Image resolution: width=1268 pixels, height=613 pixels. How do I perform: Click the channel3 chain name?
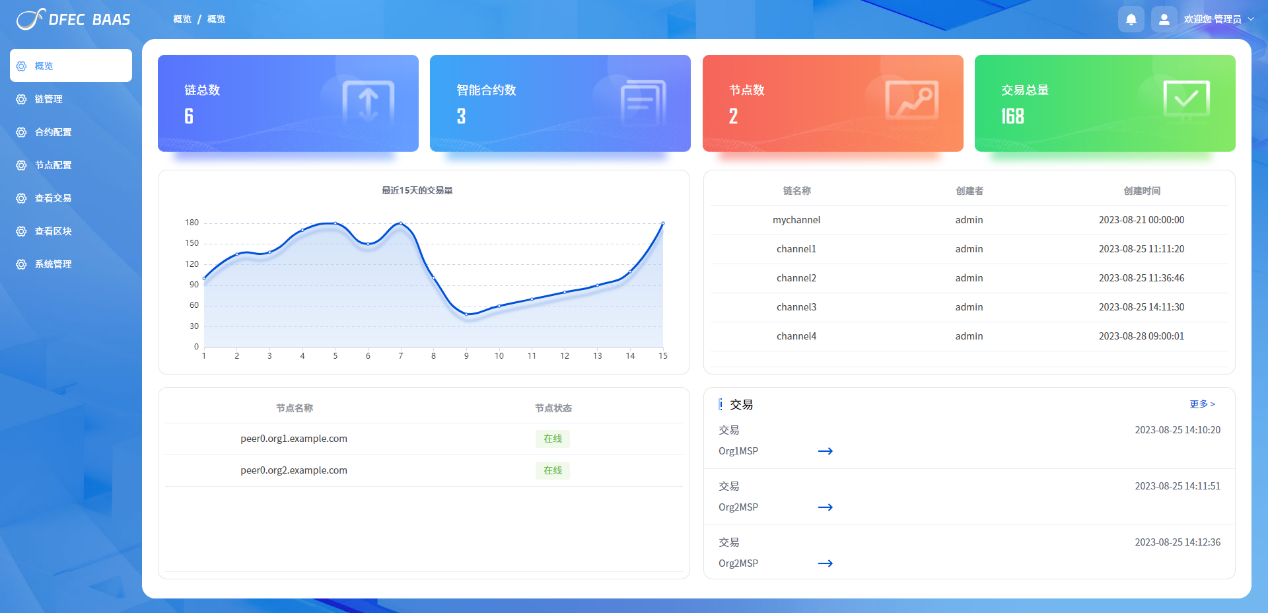pos(796,307)
